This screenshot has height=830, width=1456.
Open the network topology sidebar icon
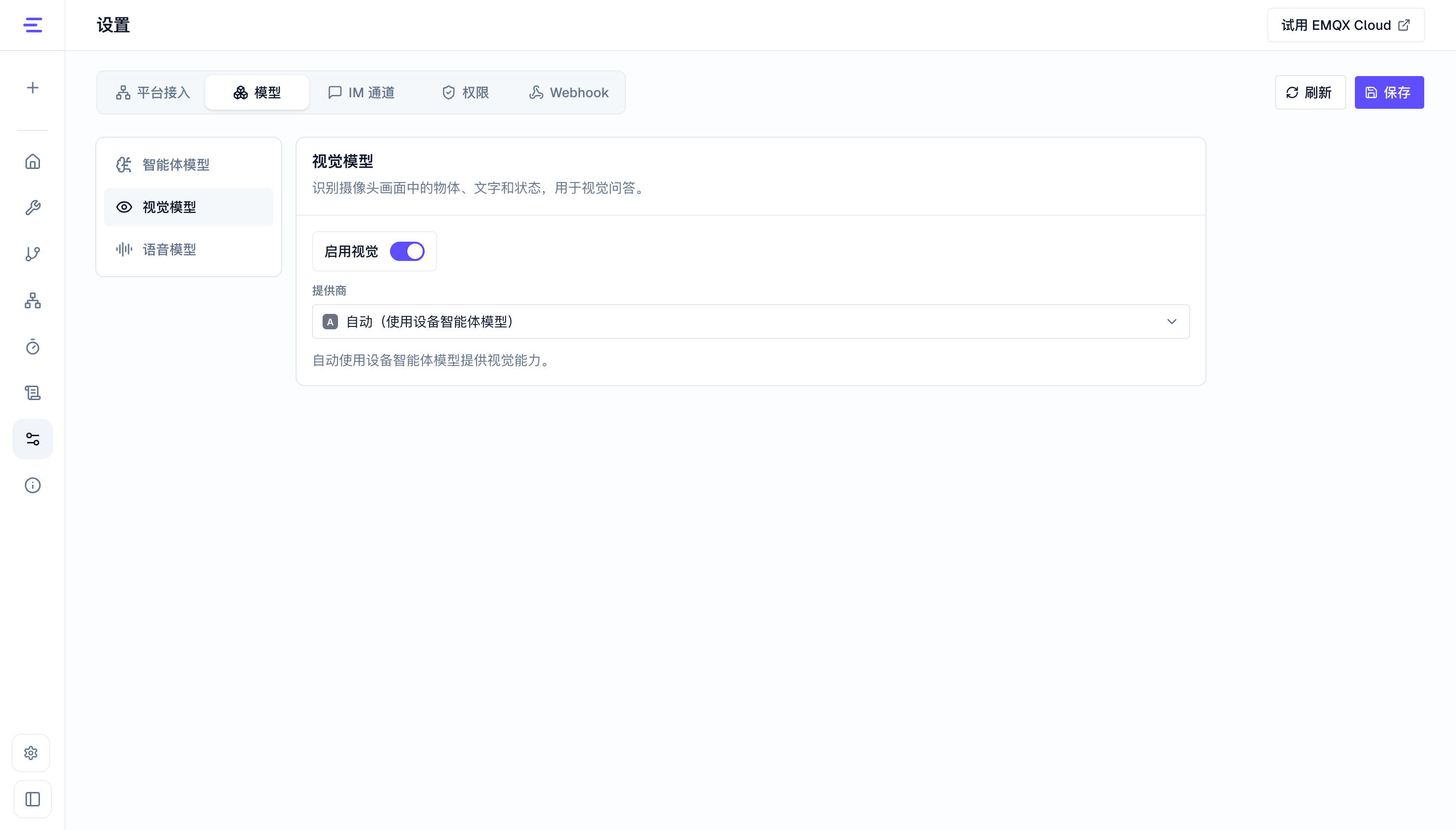[x=32, y=300]
